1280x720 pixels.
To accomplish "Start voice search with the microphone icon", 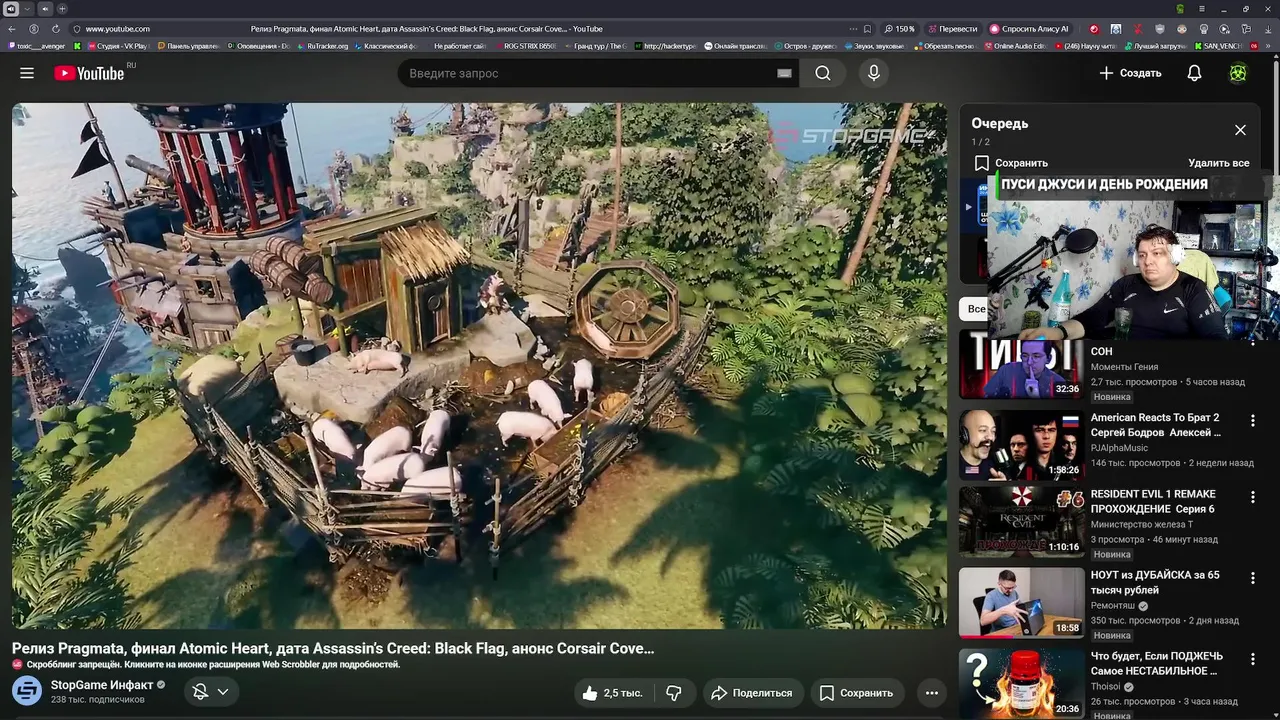I will [x=874, y=73].
